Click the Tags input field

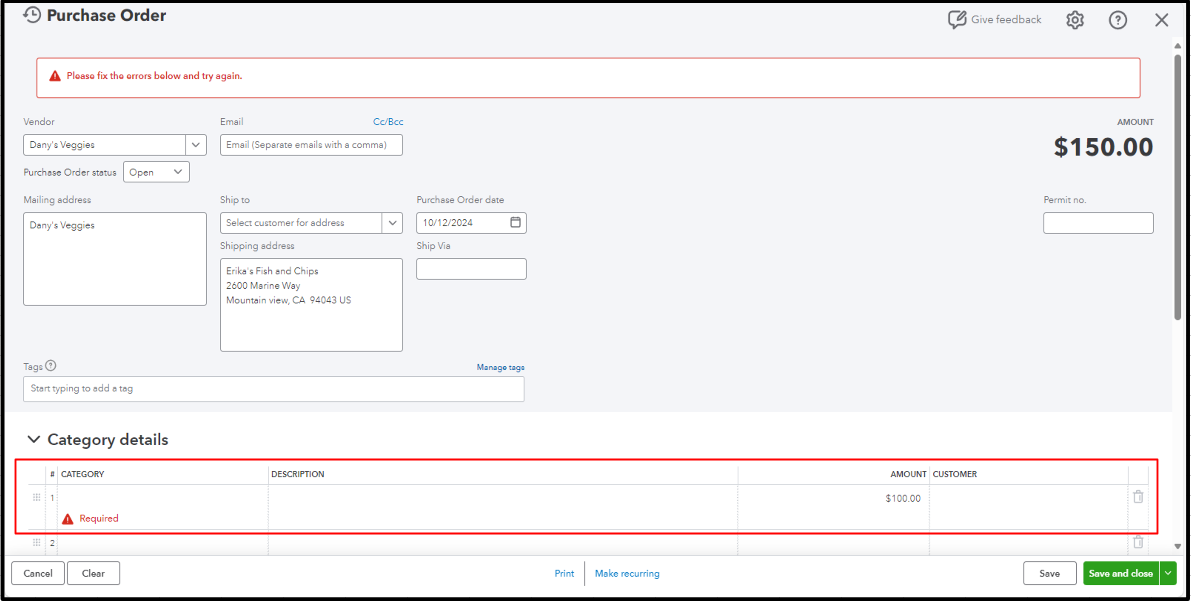click(x=273, y=388)
